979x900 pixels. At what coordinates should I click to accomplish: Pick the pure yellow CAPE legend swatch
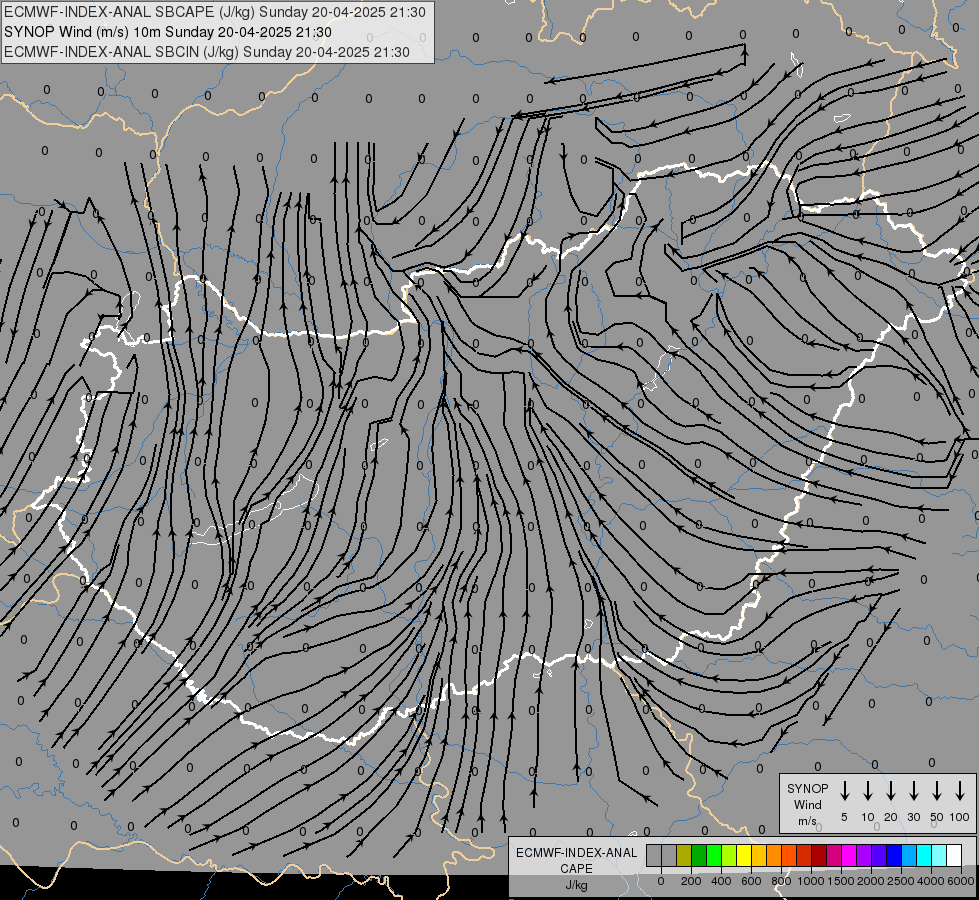pos(744,855)
